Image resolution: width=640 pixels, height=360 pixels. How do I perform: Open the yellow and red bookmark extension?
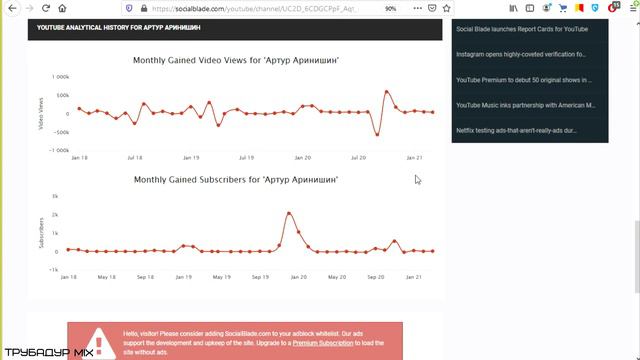[579, 8]
